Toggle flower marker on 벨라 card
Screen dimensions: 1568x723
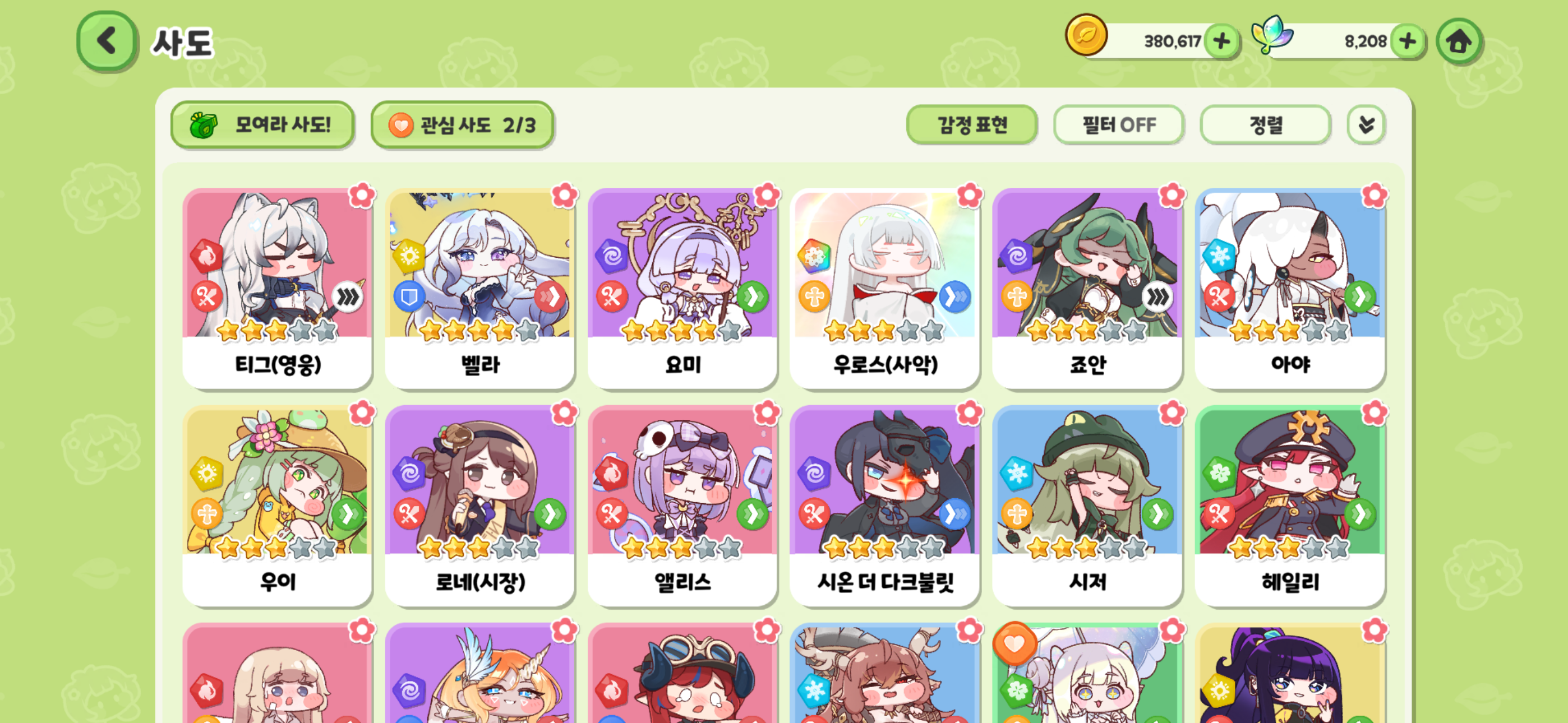pos(564,196)
